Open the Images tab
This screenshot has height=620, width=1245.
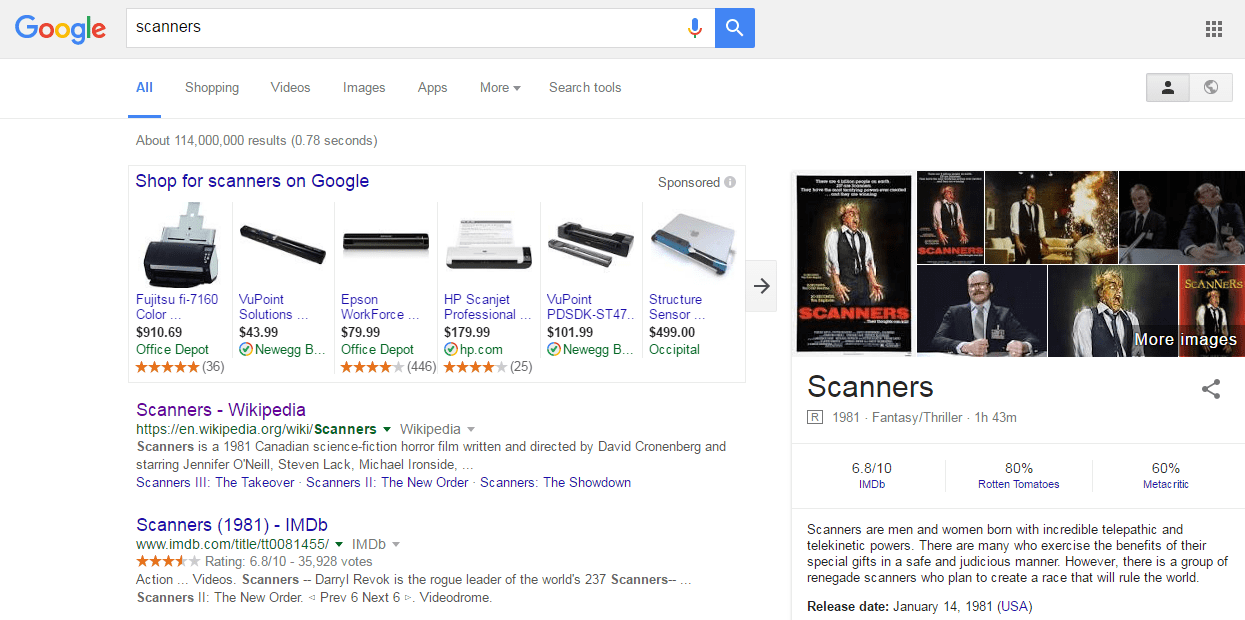pos(364,88)
